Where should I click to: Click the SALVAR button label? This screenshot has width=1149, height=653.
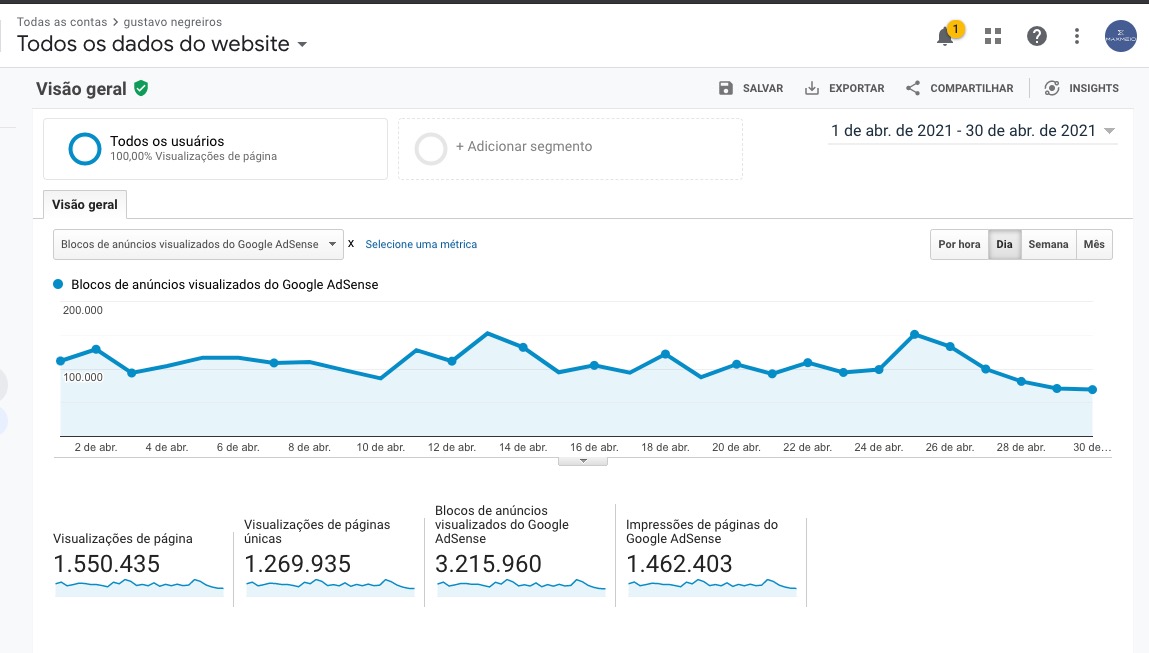(763, 88)
